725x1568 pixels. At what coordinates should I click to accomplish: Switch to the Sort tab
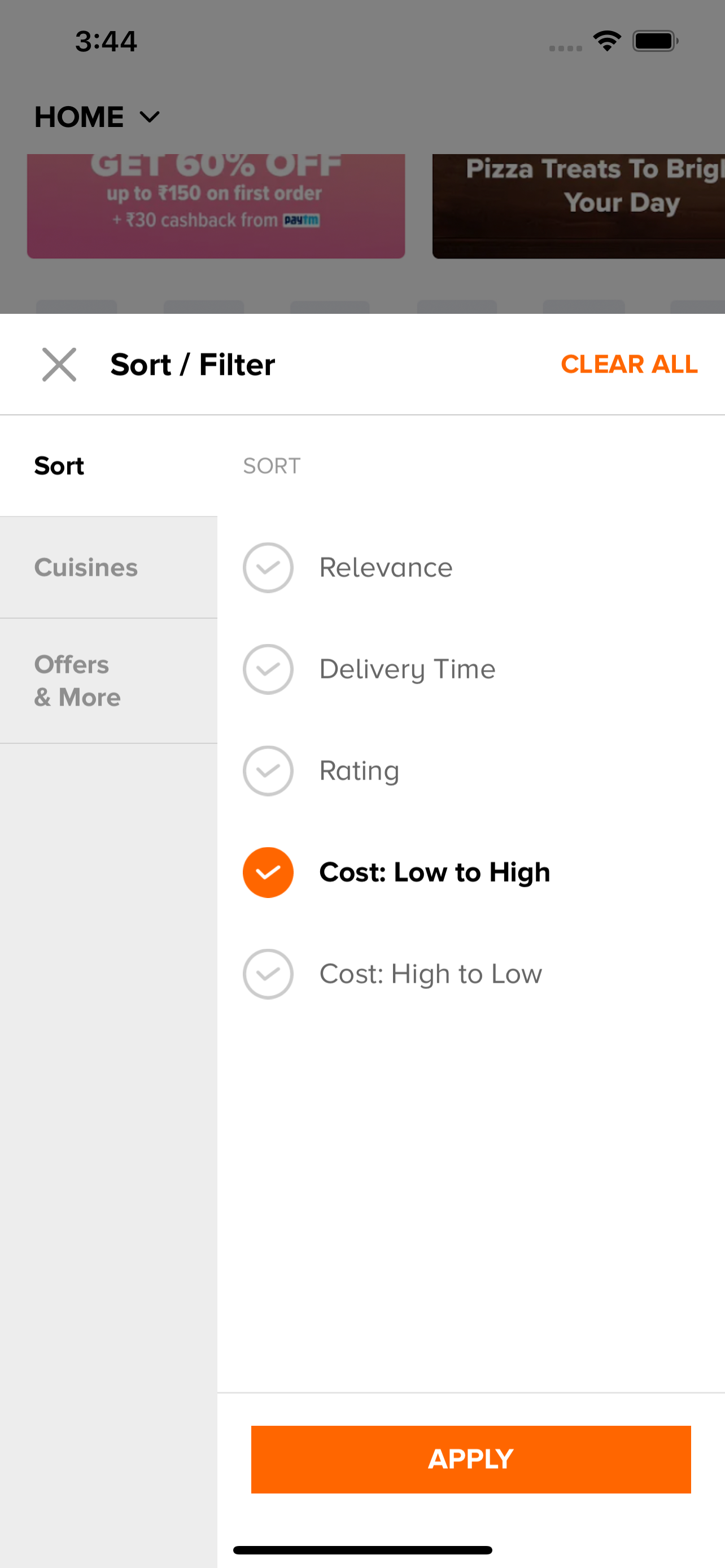59,466
